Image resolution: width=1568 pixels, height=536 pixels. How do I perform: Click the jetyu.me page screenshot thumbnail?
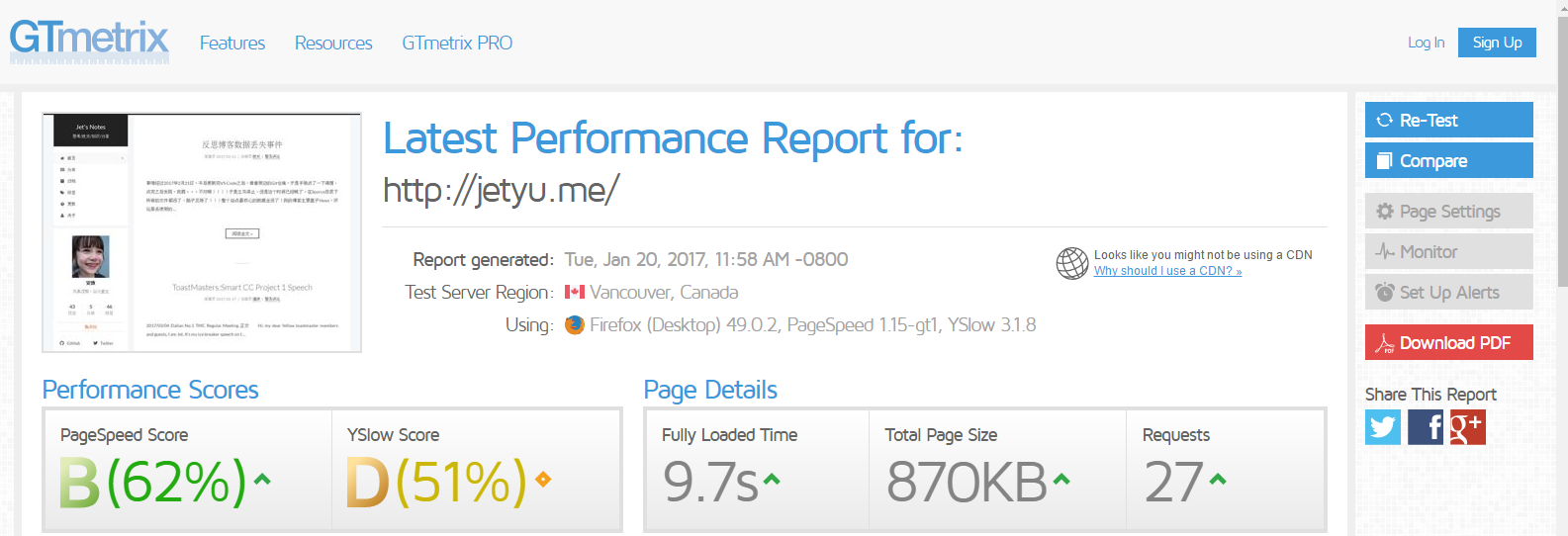pyautogui.click(x=202, y=232)
